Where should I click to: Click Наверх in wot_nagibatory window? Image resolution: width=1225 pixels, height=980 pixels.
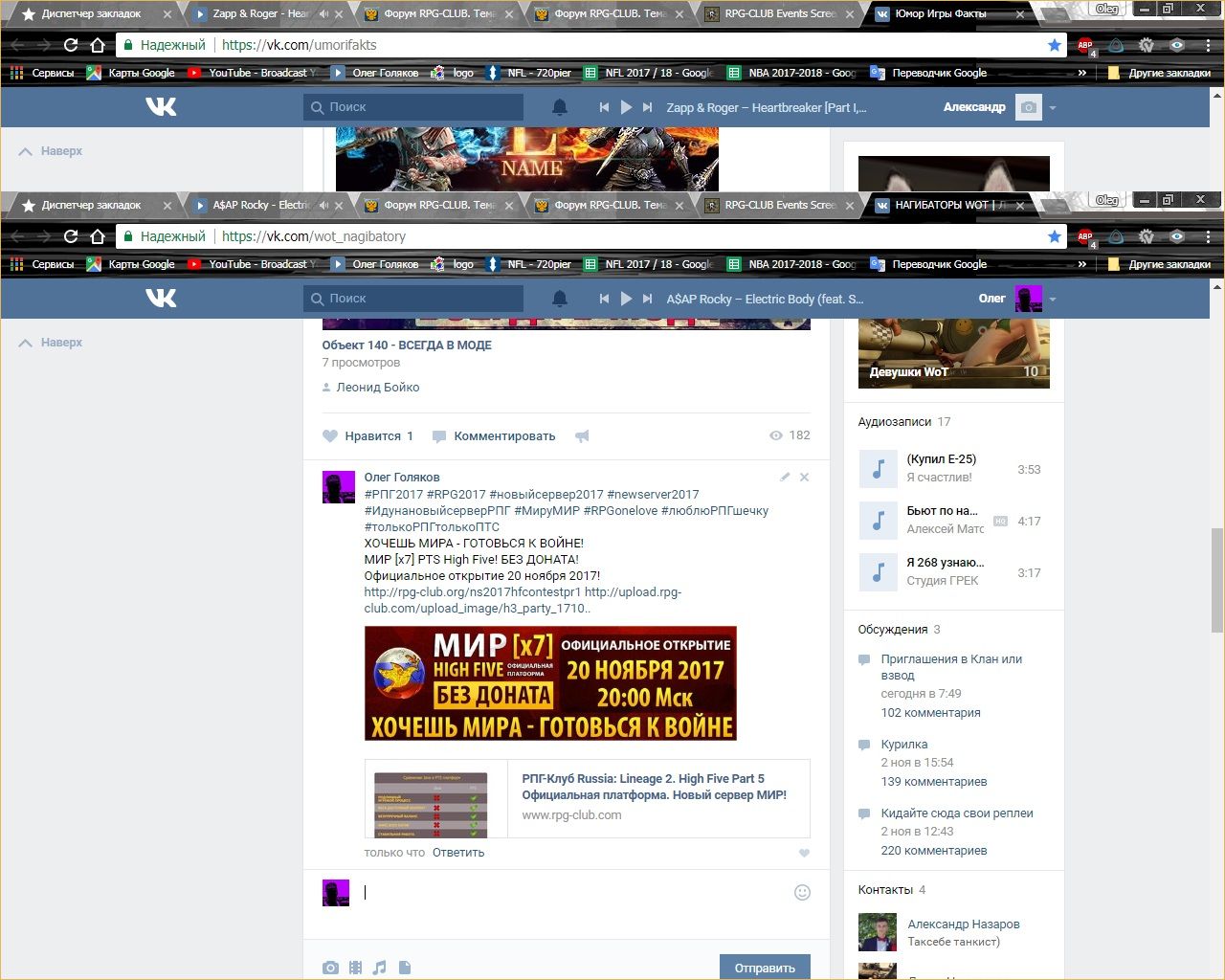tap(51, 343)
